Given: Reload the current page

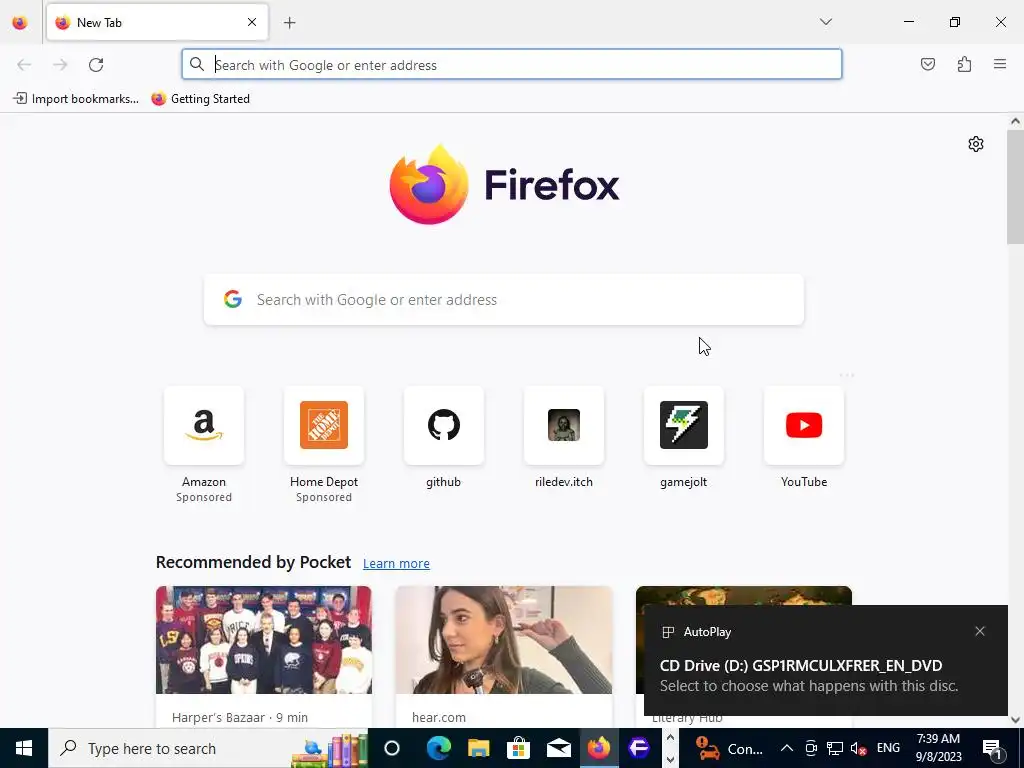Looking at the screenshot, I should 96,65.
